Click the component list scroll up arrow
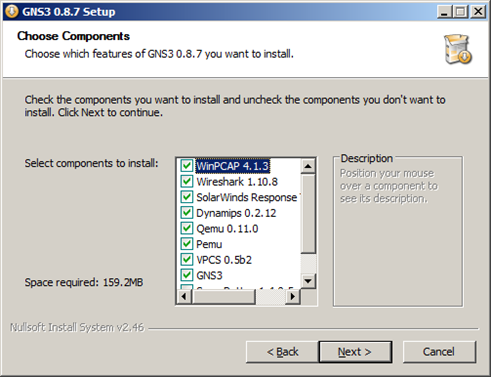This screenshot has width=491, height=377. [308, 166]
